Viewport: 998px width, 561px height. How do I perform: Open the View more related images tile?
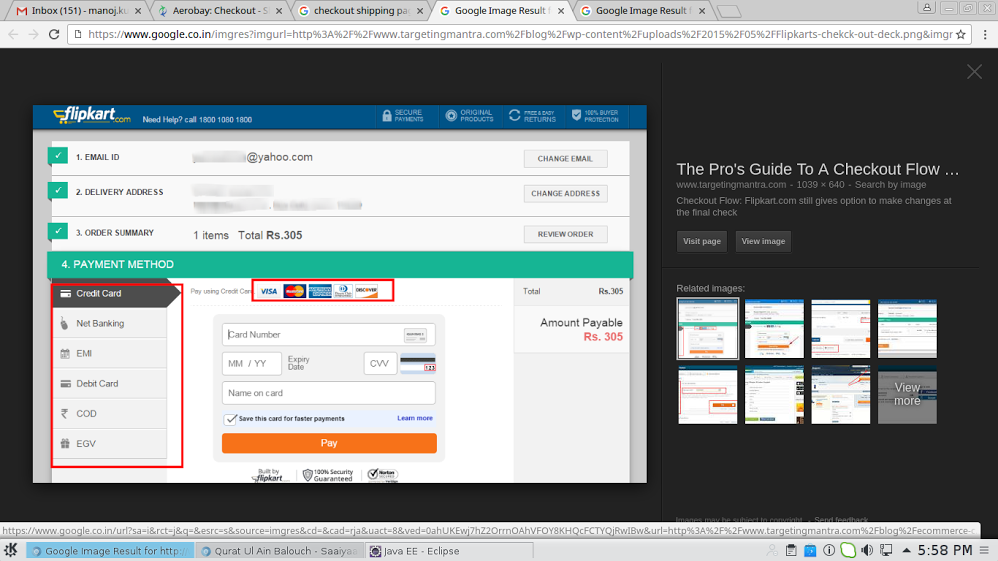[x=907, y=394]
